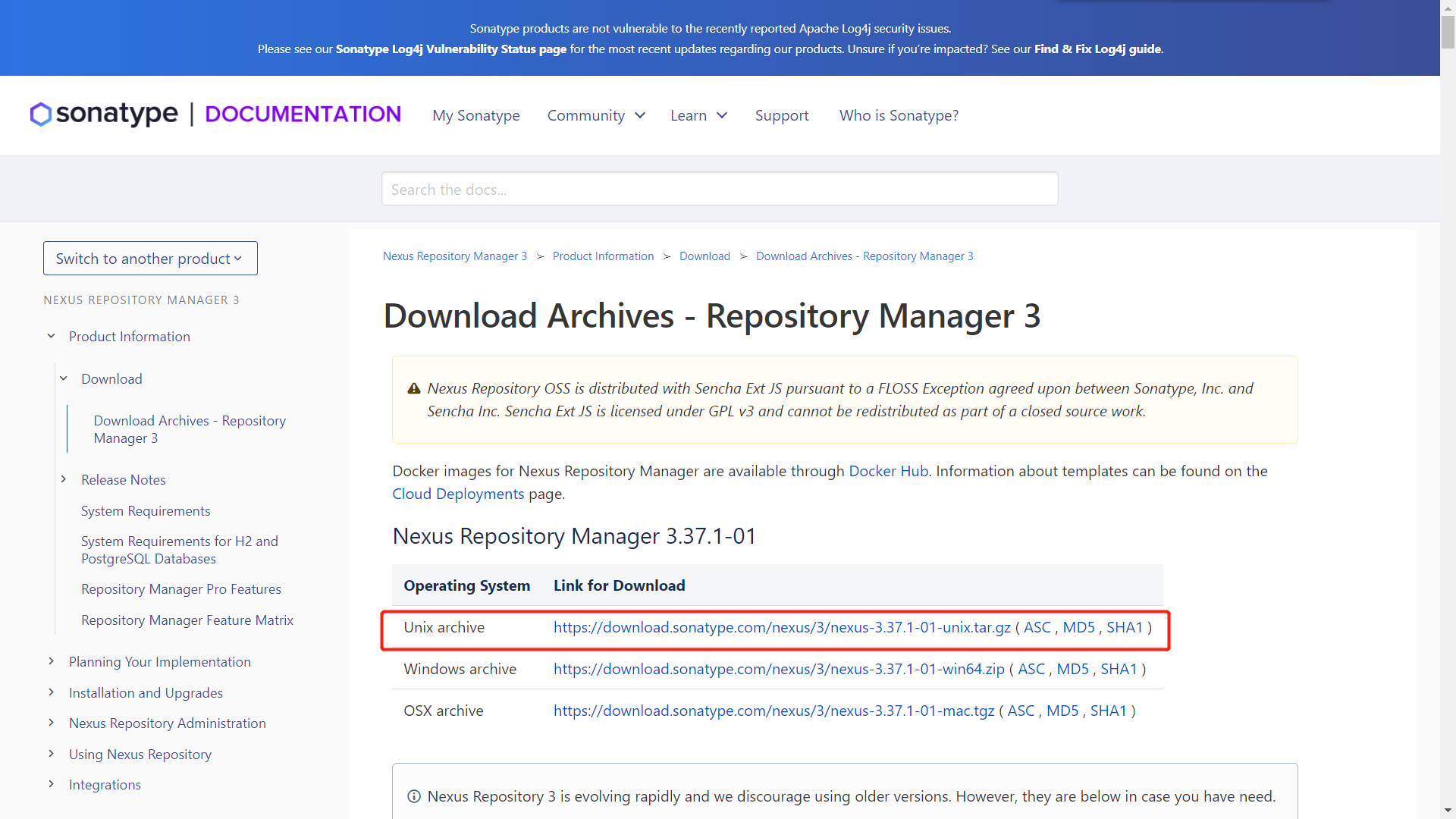Image resolution: width=1456 pixels, height=819 pixels.
Task: Open the Docker Hub link
Action: [888, 471]
